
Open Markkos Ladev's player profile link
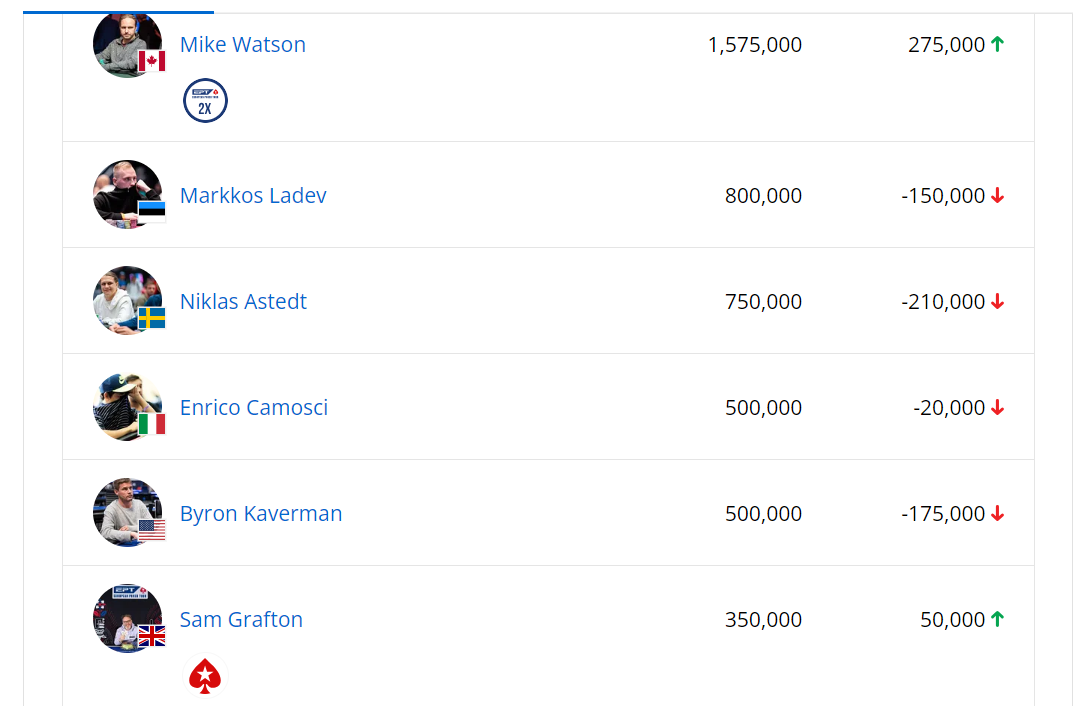click(253, 195)
